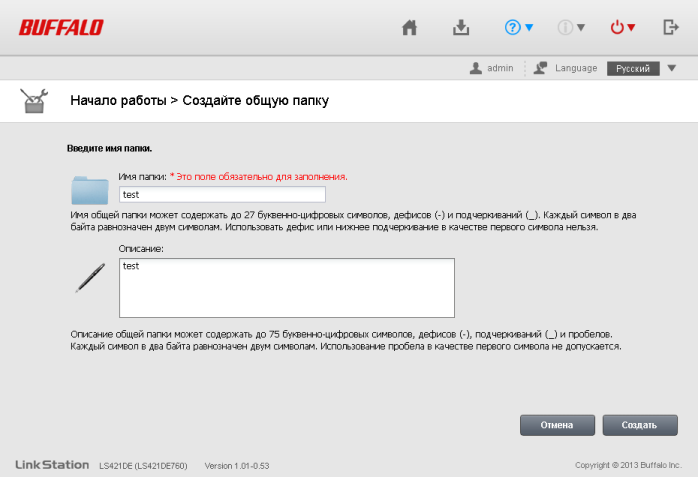Click the grey information icon
Viewport: 698px width, 477px height.
click(565, 28)
